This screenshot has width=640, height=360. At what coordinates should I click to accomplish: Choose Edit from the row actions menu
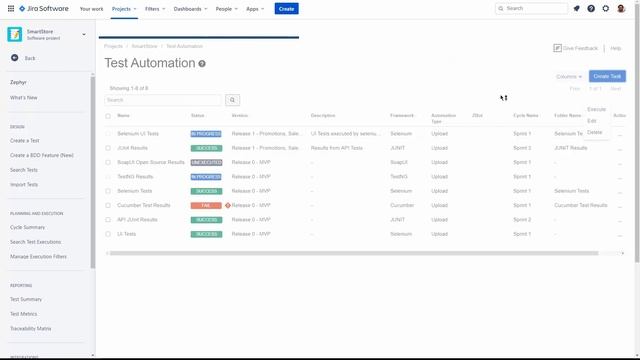(x=592, y=121)
